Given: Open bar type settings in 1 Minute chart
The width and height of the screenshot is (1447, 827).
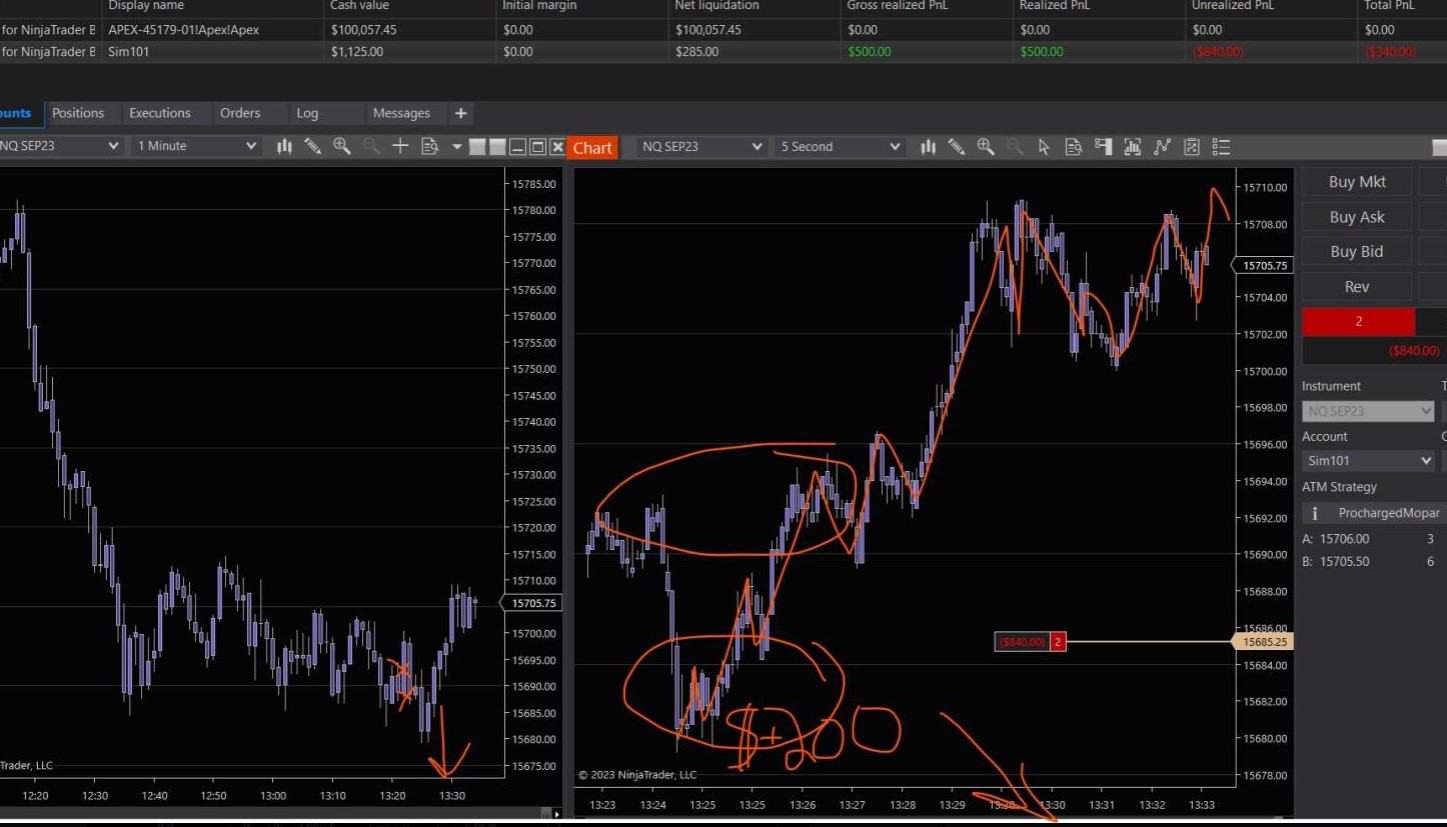Looking at the screenshot, I should pyautogui.click(x=284, y=146).
